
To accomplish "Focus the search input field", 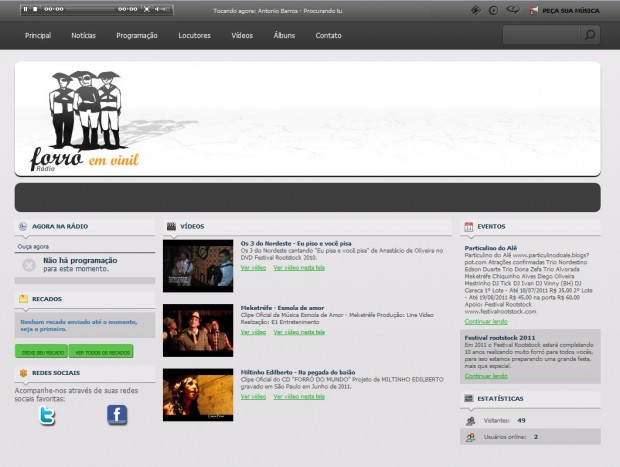I will pyautogui.click(x=541, y=35).
